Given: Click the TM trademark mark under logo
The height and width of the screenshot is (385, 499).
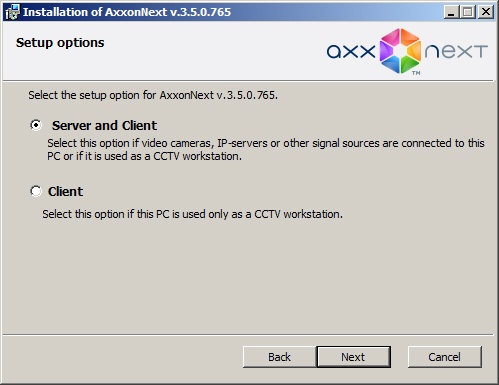Looking at the screenshot, I should pyautogui.click(x=416, y=73).
